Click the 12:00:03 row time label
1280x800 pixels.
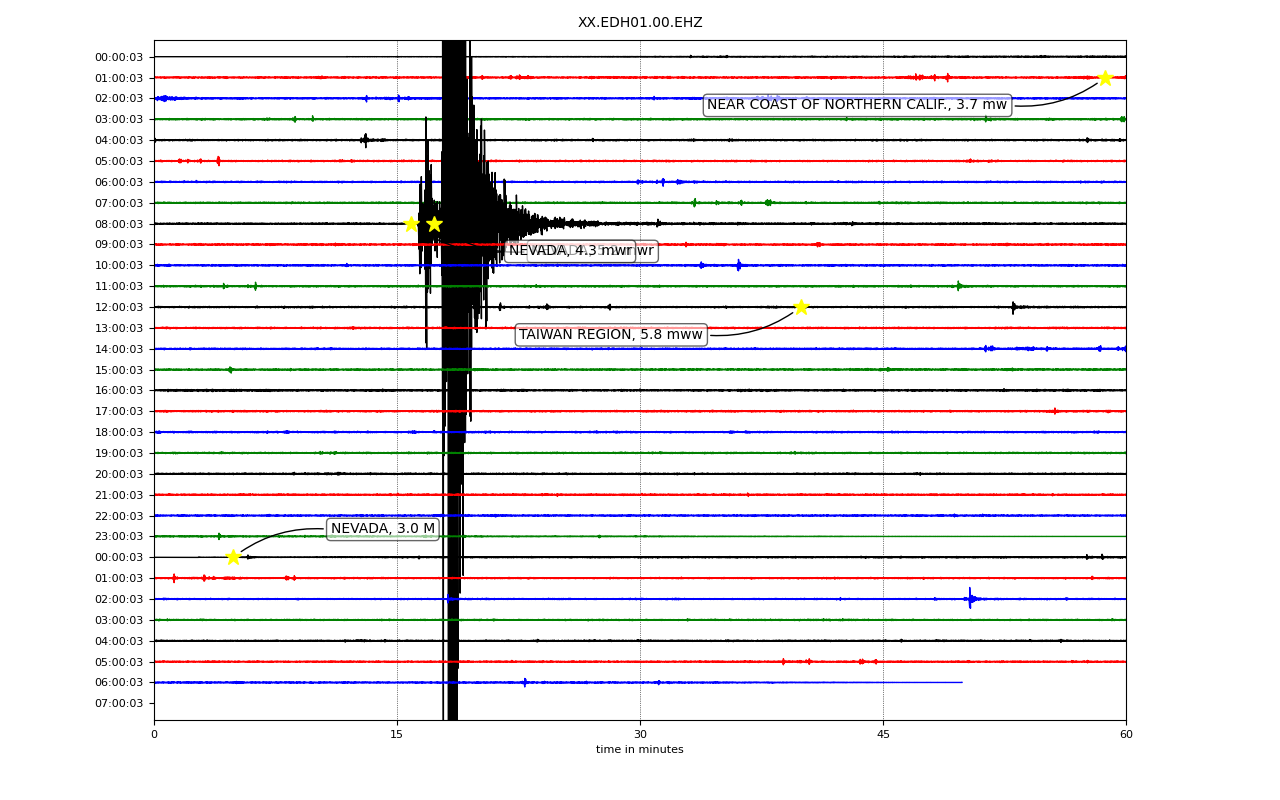coord(119,307)
